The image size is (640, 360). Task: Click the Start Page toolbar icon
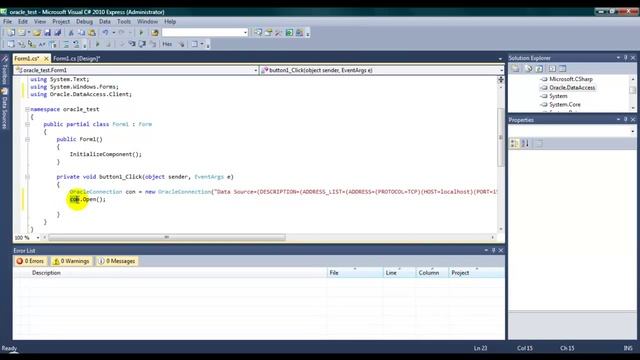click(289, 33)
